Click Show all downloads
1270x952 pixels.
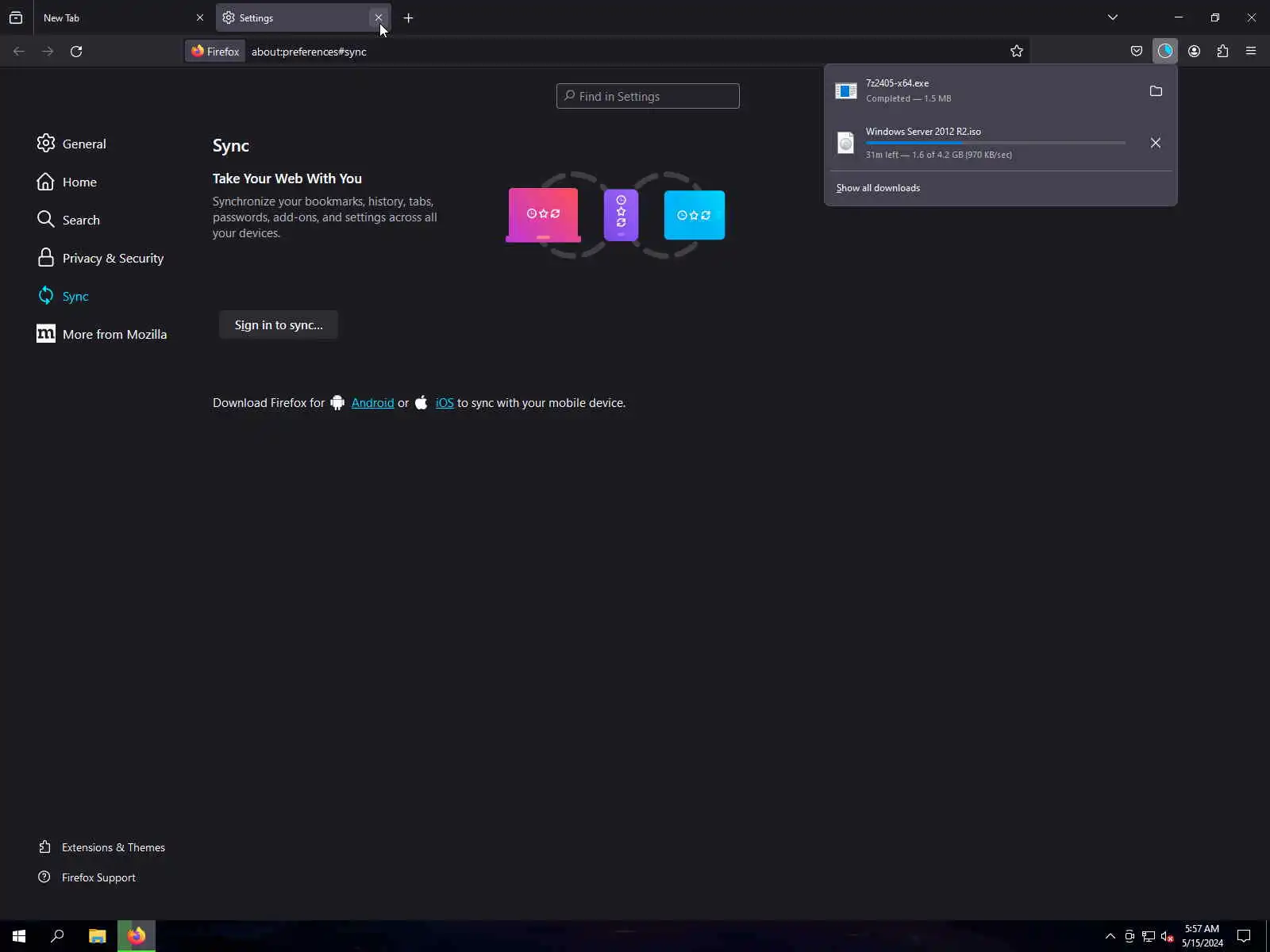pos(878,188)
